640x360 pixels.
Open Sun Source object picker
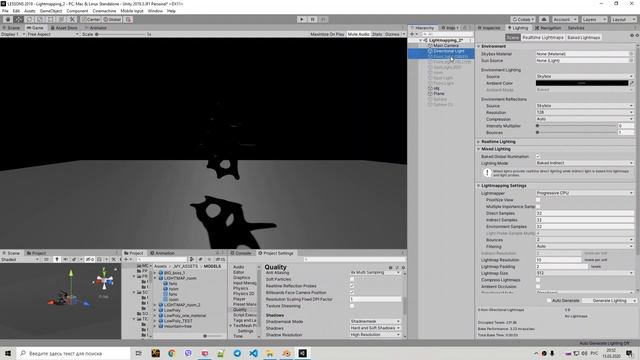[631, 60]
